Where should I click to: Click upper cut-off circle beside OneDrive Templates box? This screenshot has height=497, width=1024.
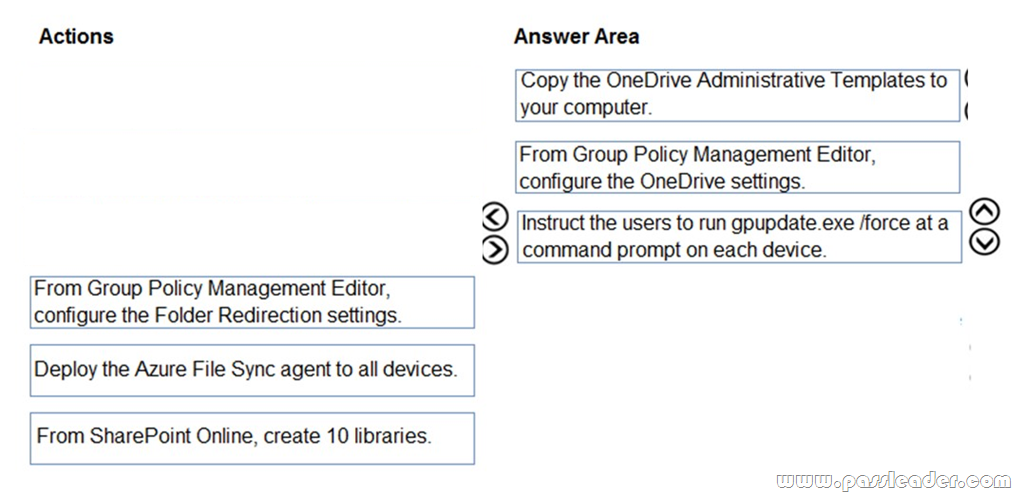[966, 78]
